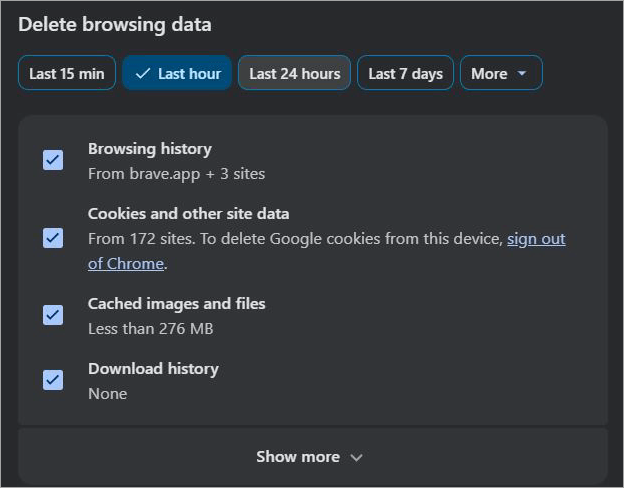Choose Last 24 hours time range

point(294,73)
